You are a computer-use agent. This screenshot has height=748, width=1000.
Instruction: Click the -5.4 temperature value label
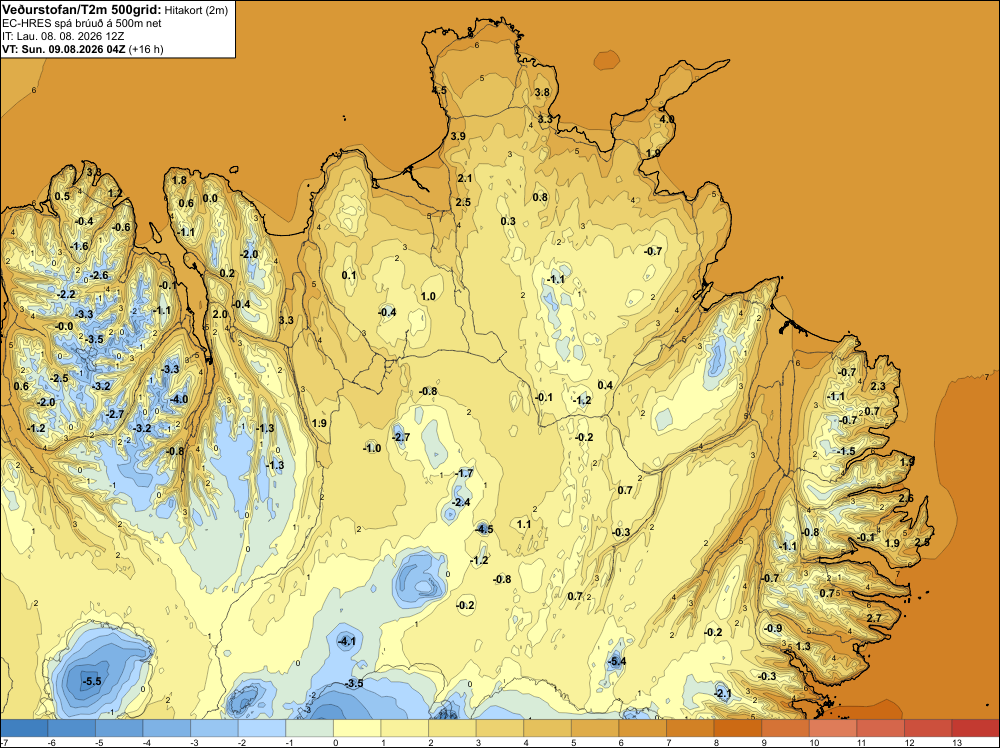pyautogui.click(x=617, y=661)
